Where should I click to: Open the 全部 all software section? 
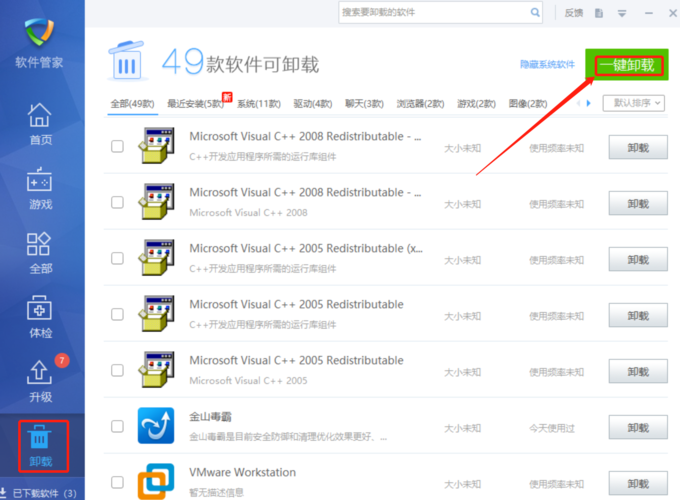(39, 253)
